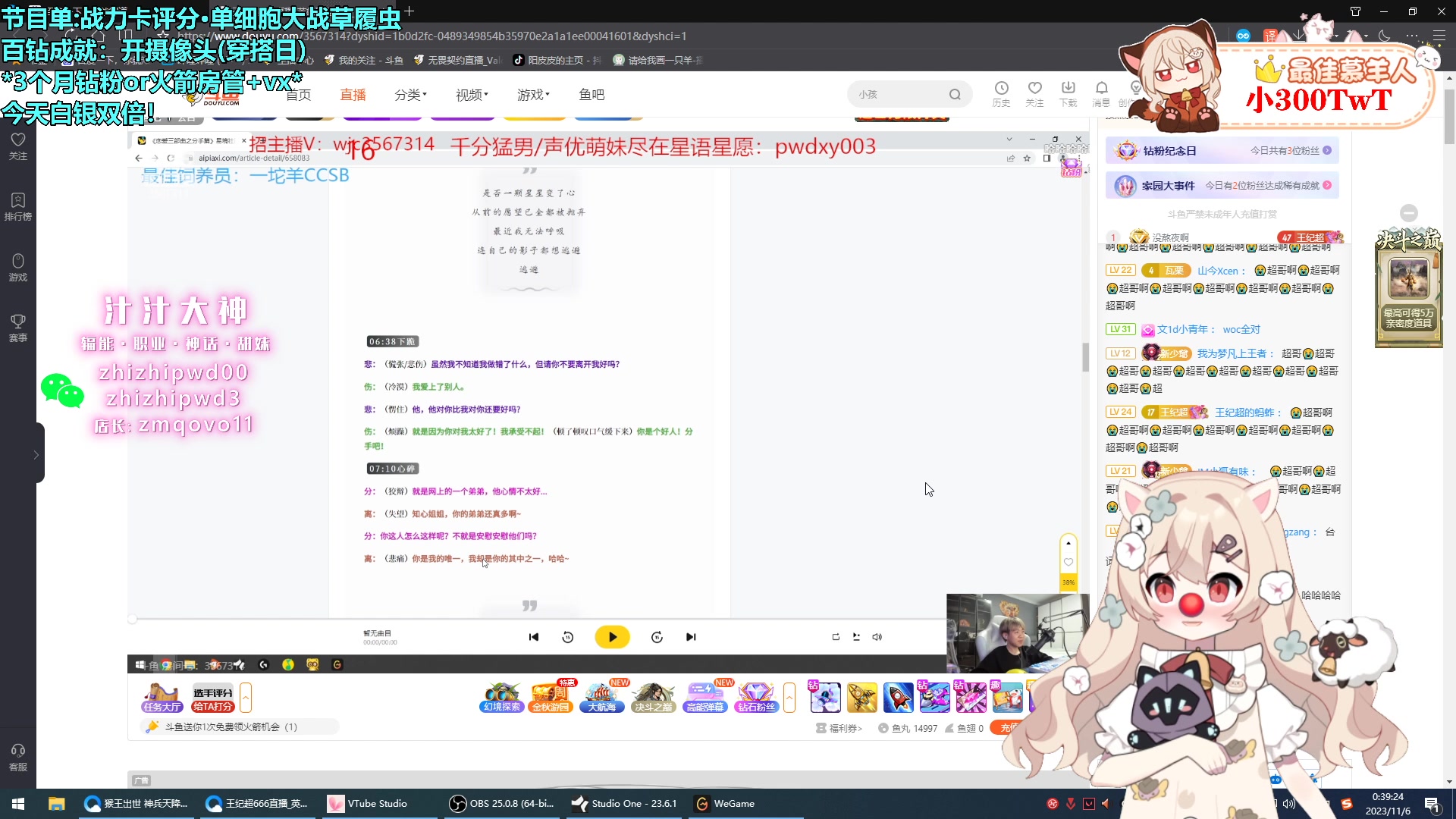Open the 幻境探索 activity icon
The height and width of the screenshot is (819, 1456).
502,698
